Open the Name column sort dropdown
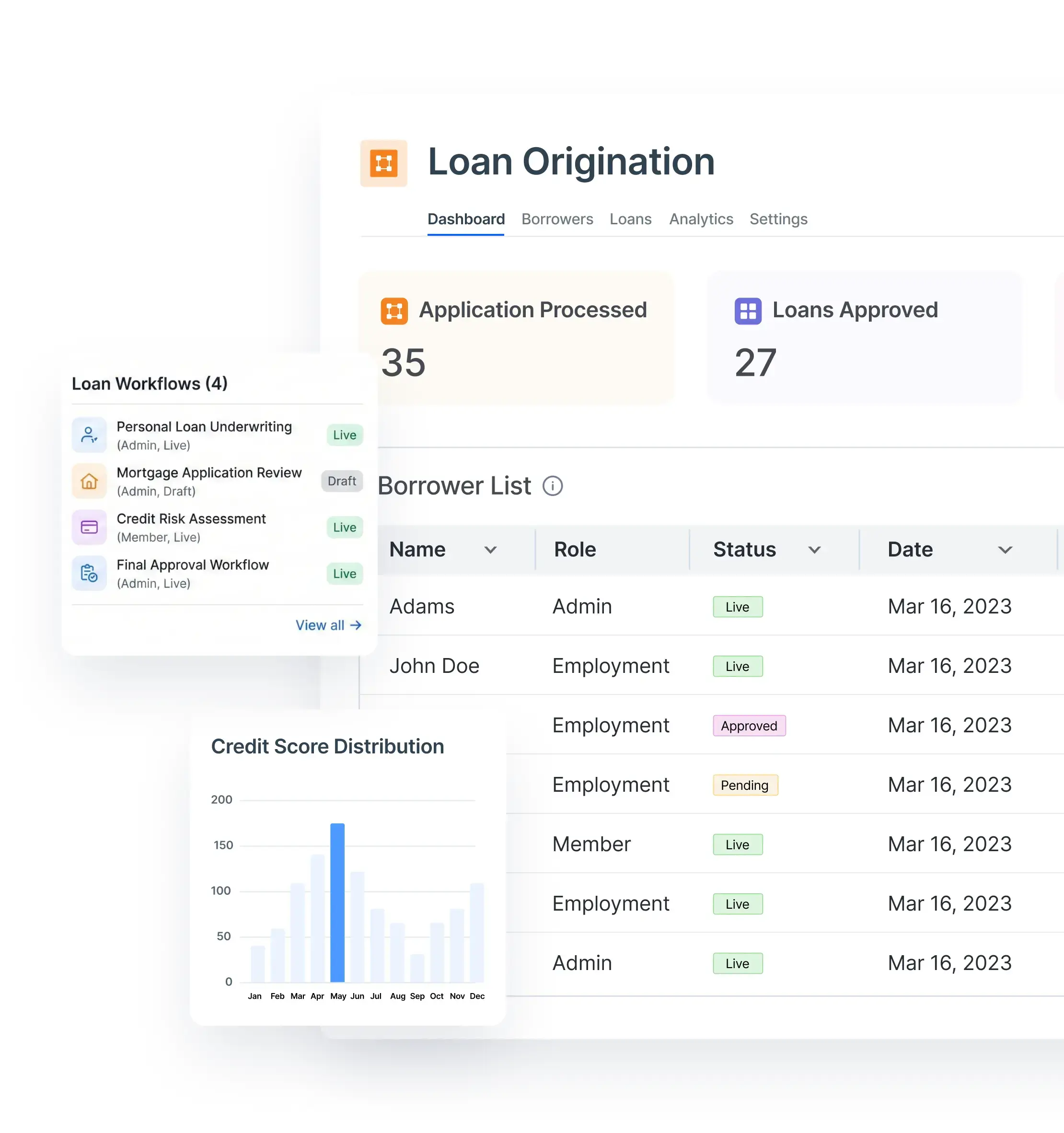 [x=491, y=549]
